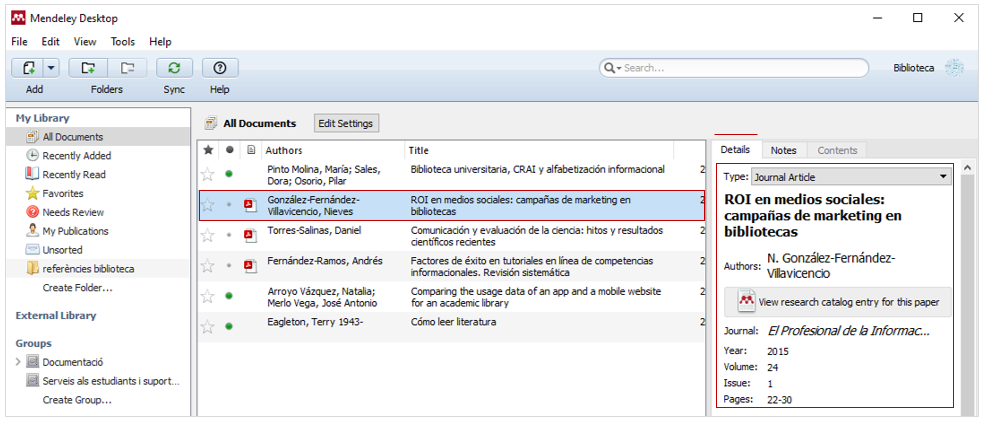
Task: Click the Journal field value
Action: (x=848, y=331)
